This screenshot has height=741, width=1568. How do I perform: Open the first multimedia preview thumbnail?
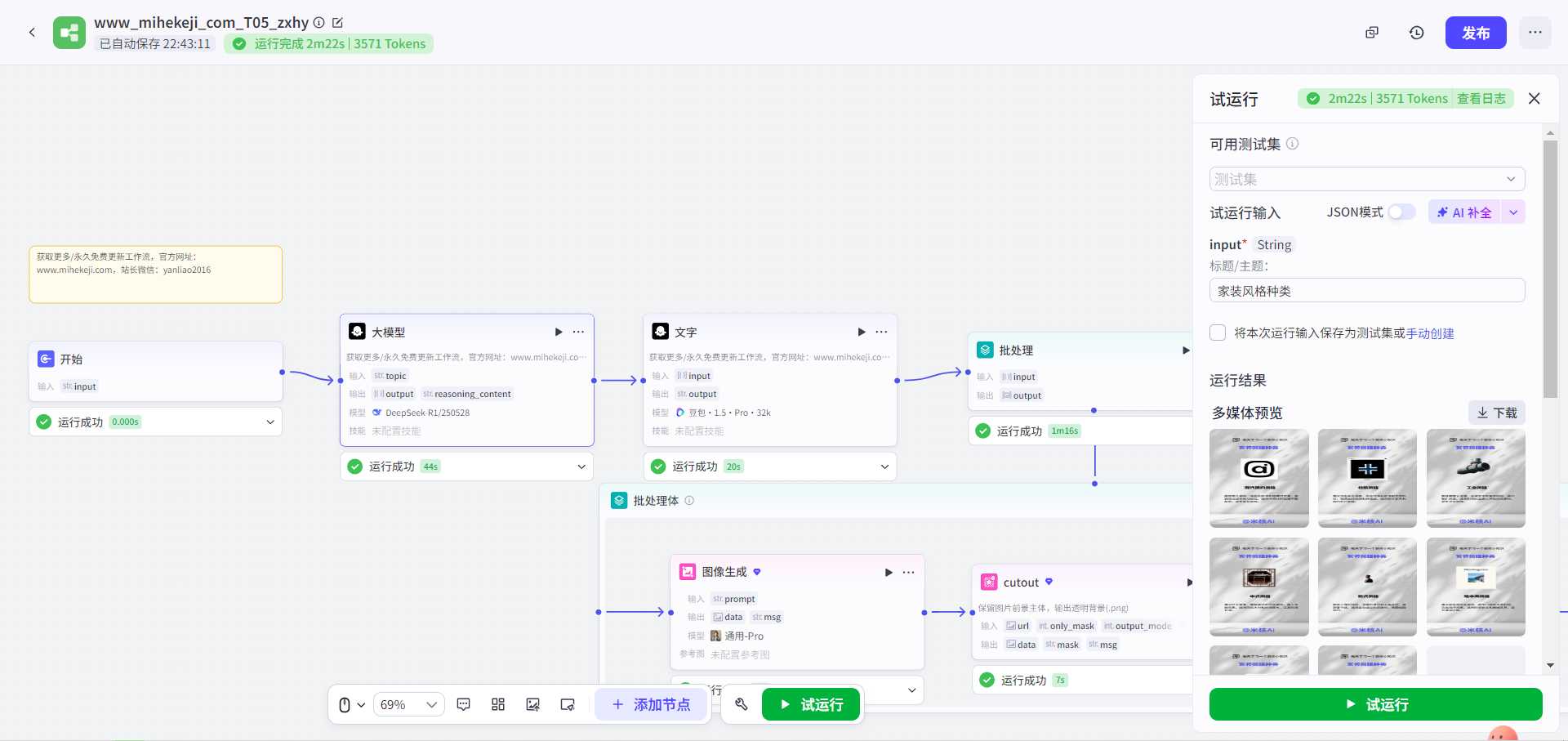(x=1258, y=478)
